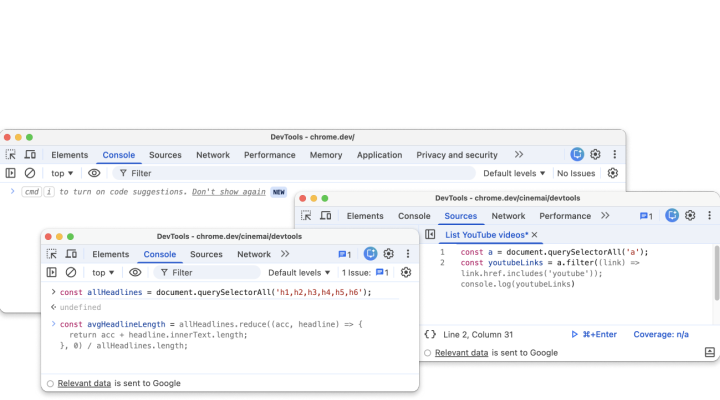Open top context dropdown in chrome.dev/ window
The height and width of the screenshot is (400, 720).
tap(62, 173)
